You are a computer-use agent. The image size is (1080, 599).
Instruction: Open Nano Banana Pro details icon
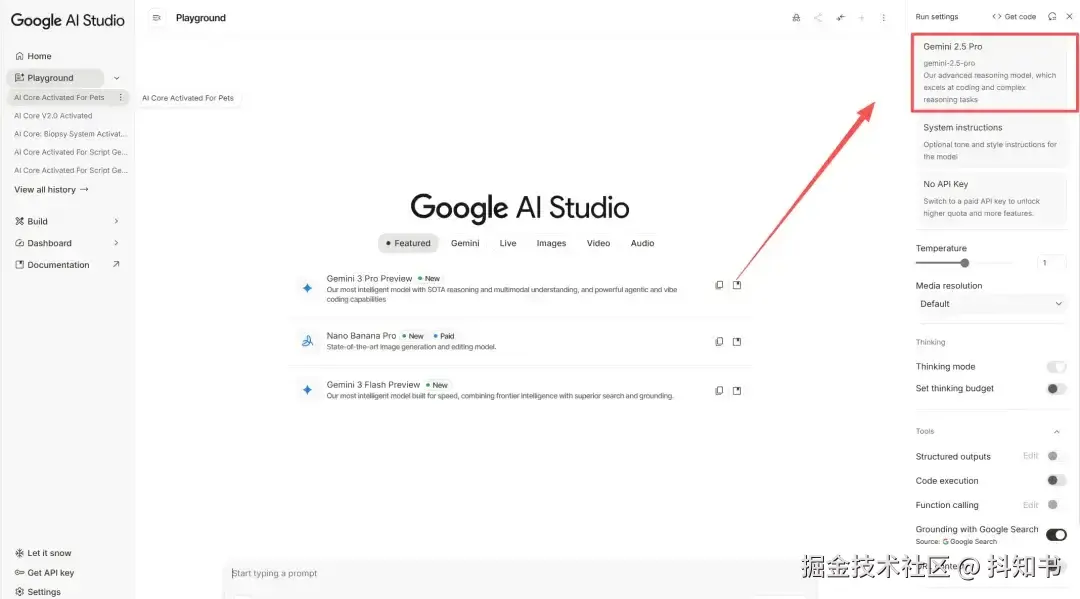(x=737, y=341)
